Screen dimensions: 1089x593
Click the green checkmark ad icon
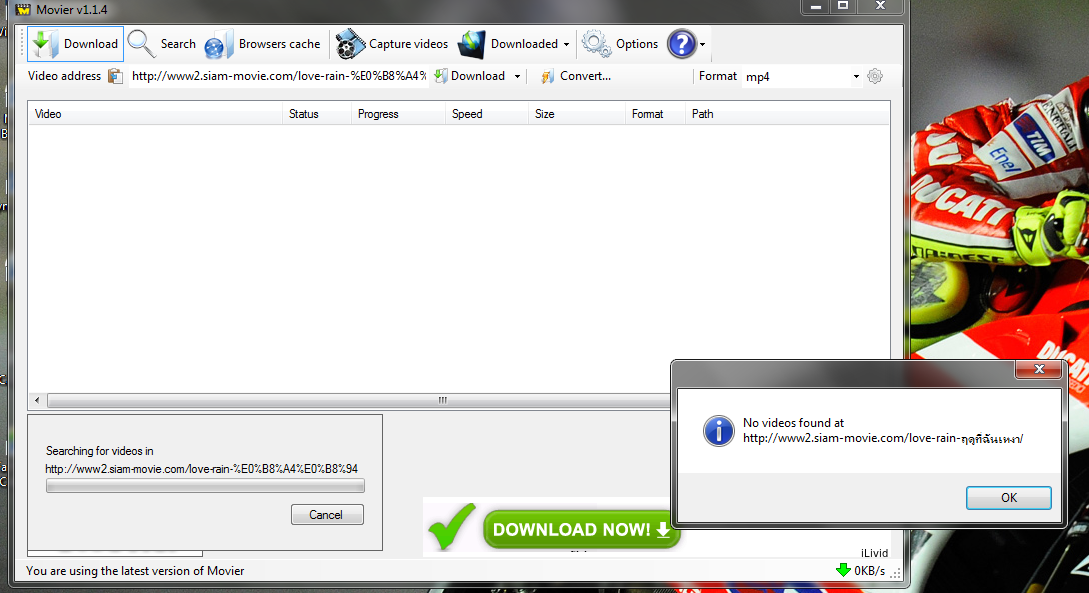(452, 527)
